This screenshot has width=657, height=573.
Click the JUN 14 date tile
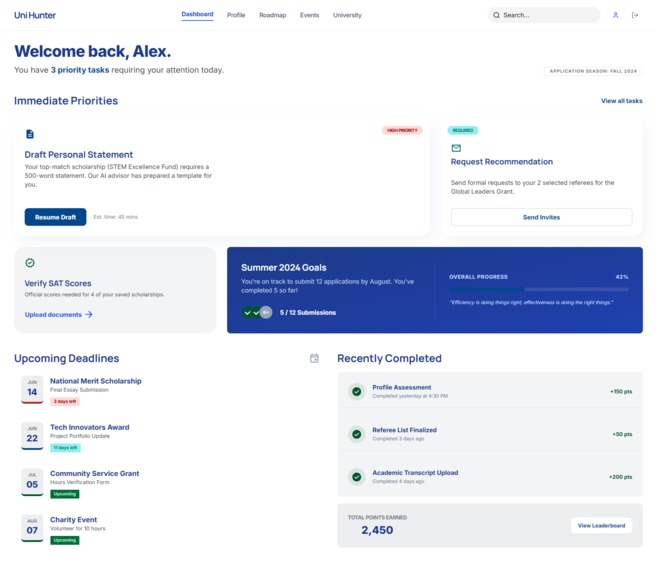tap(32, 390)
